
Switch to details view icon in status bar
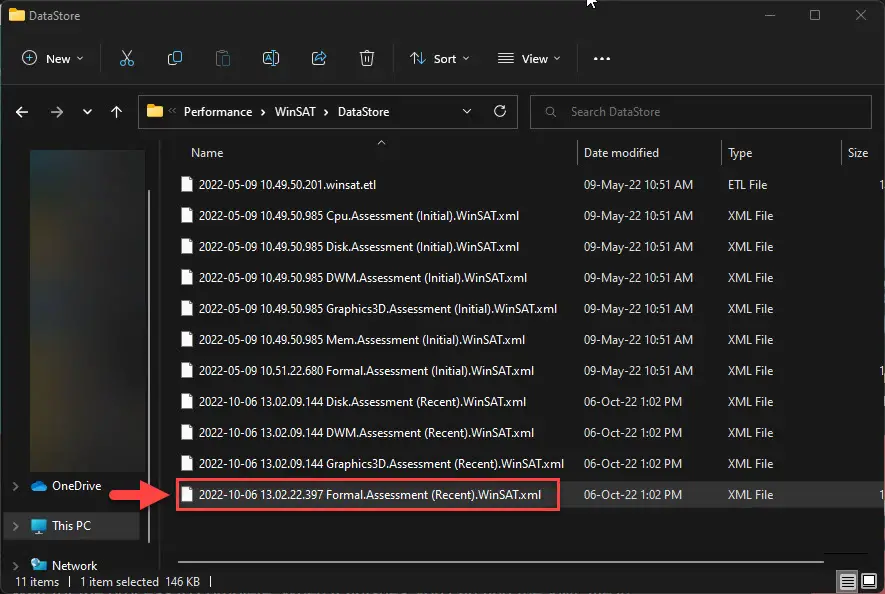coord(847,581)
